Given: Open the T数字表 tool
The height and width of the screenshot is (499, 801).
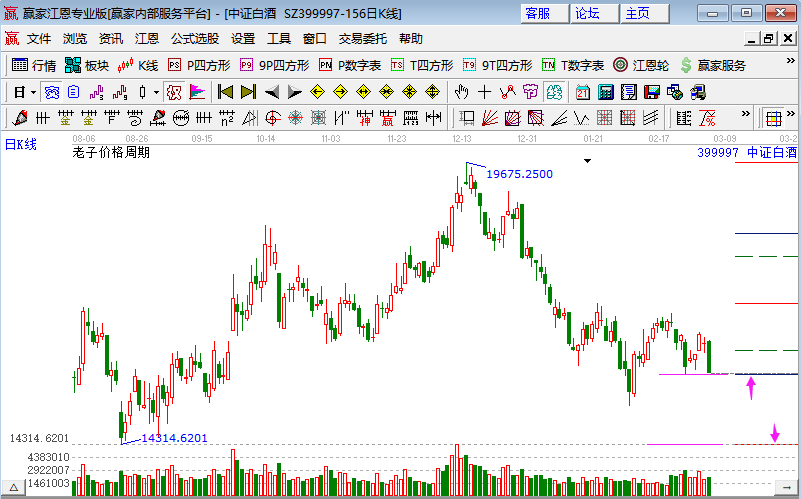Looking at the screenshot, I should tap(573, 65).
